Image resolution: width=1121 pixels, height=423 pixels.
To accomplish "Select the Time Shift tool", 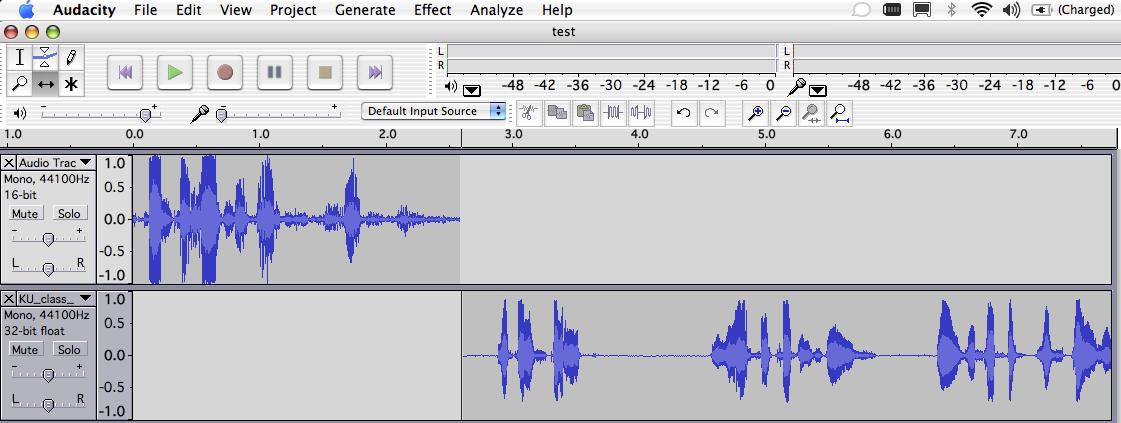I will [x=45, y=84].
